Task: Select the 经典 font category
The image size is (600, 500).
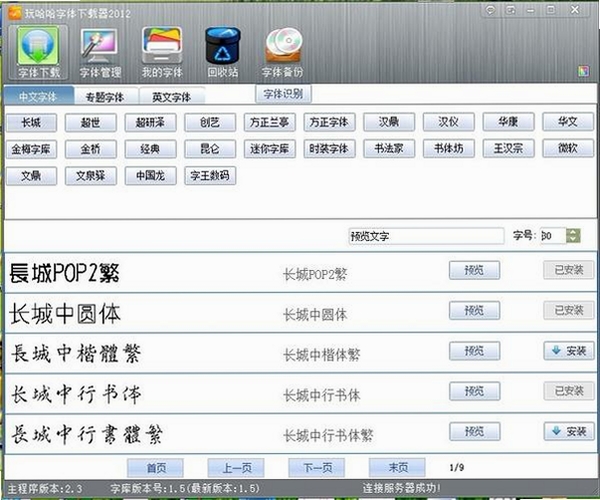Action: [150, 149]
